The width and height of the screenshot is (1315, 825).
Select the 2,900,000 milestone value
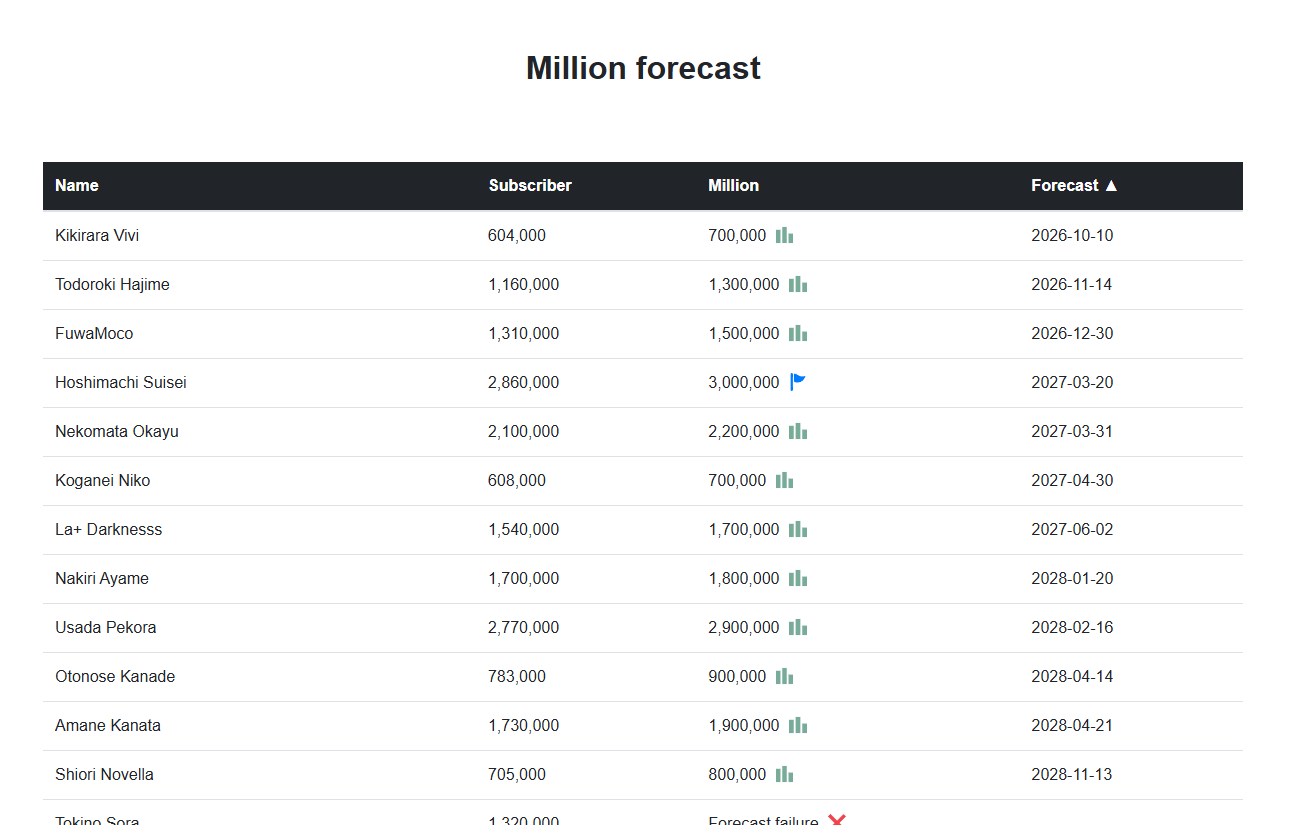pos(744,628)
